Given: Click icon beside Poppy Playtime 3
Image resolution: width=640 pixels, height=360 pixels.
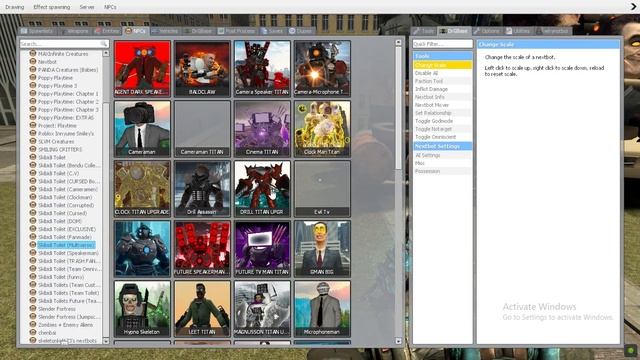Looking at the screenshot, I should coord(33,86).
